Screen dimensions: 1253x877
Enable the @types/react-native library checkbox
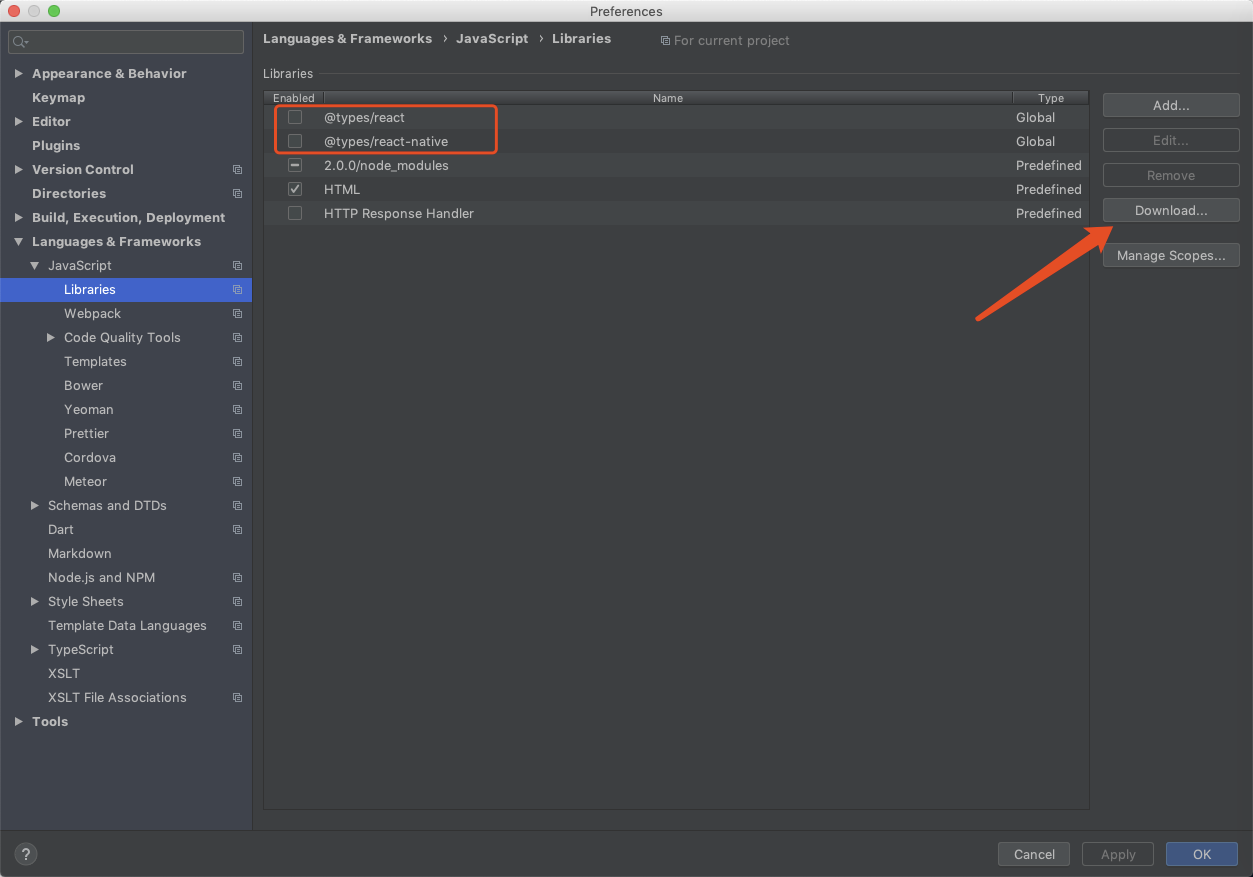[295, 141]
